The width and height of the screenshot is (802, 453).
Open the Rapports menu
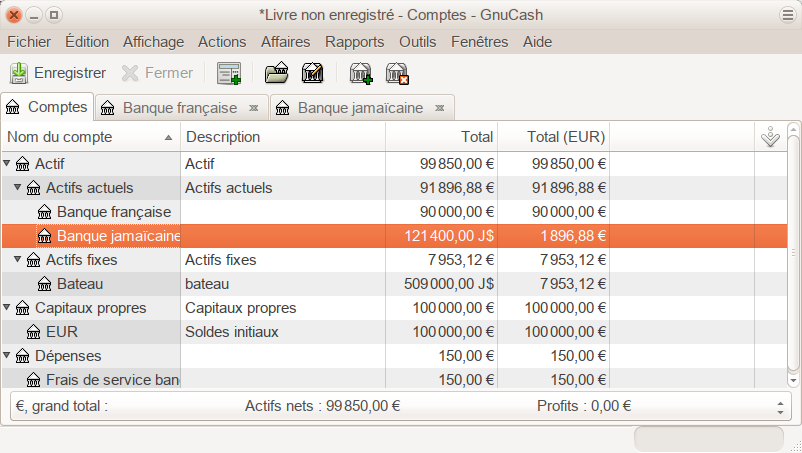click(354, 42)
